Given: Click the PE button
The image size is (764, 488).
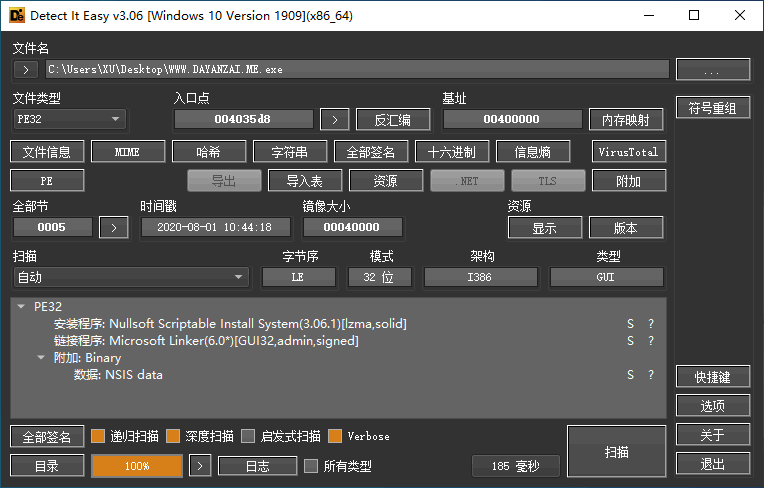Looking at the screenshot, I should click(x=47, y=181).
